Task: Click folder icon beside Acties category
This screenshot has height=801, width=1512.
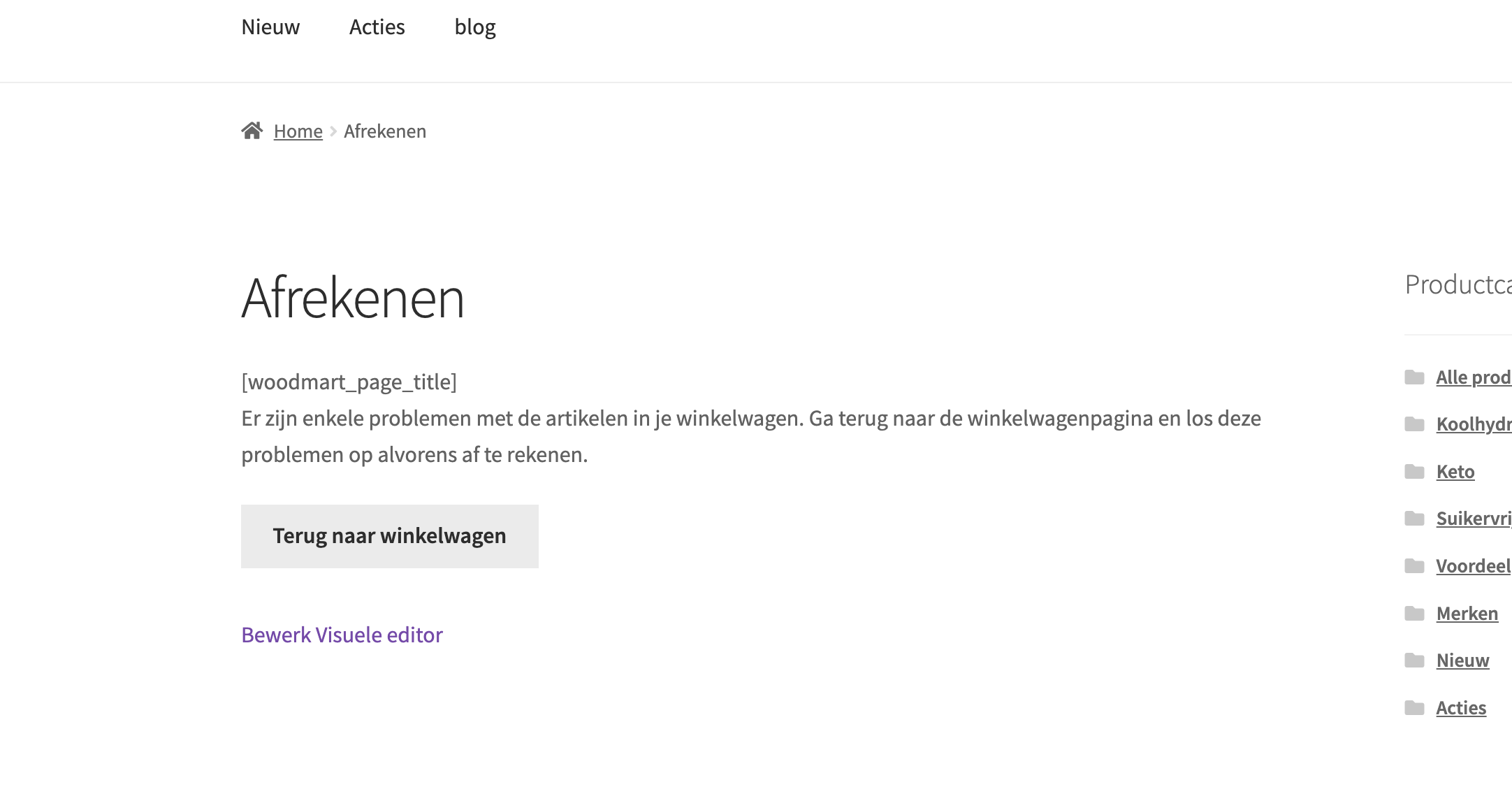Action: pos(1414,708)
